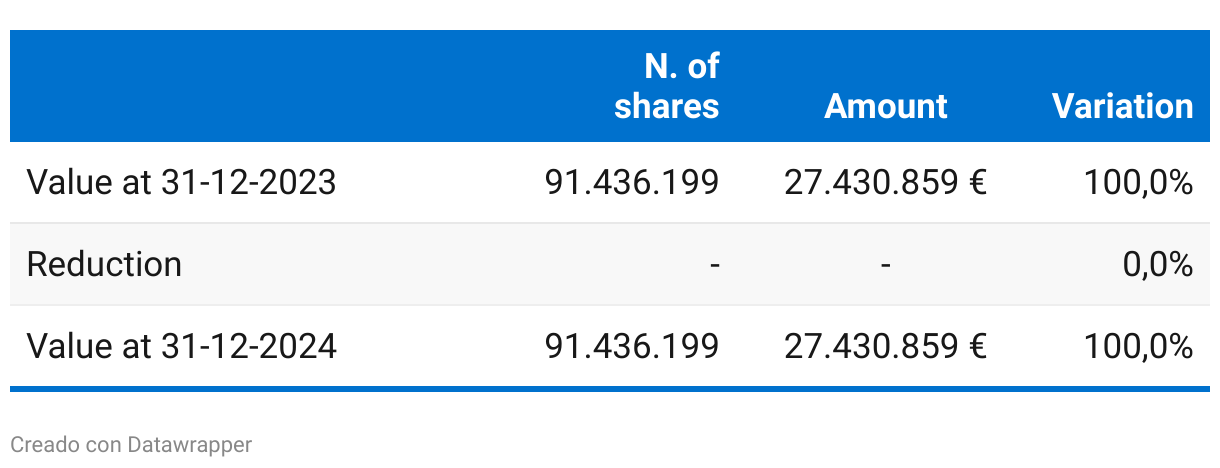Select the "Variation" column header
This screenshot has width=1220, height=468.
pos(1122,106)
